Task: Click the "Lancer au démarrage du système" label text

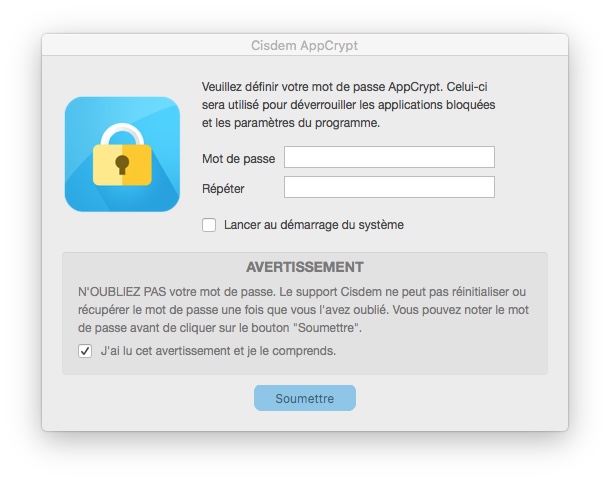Action: click(x=313, y=225)
